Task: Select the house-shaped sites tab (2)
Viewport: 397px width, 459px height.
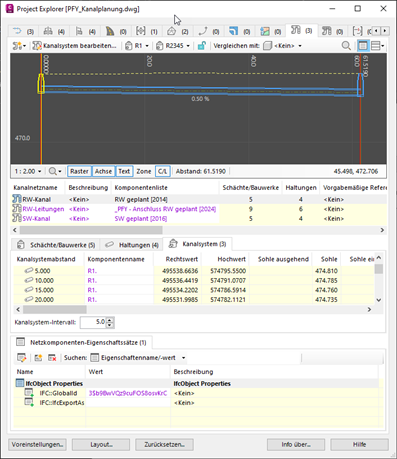Action: 177,32
